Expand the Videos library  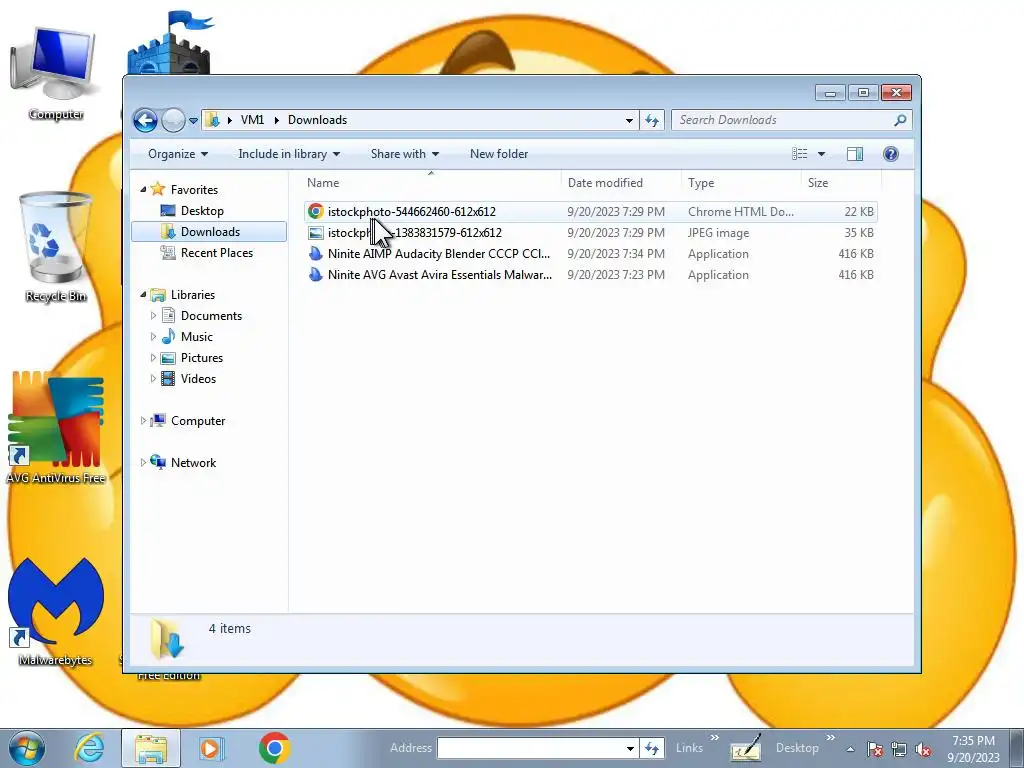tap(153, 378)
